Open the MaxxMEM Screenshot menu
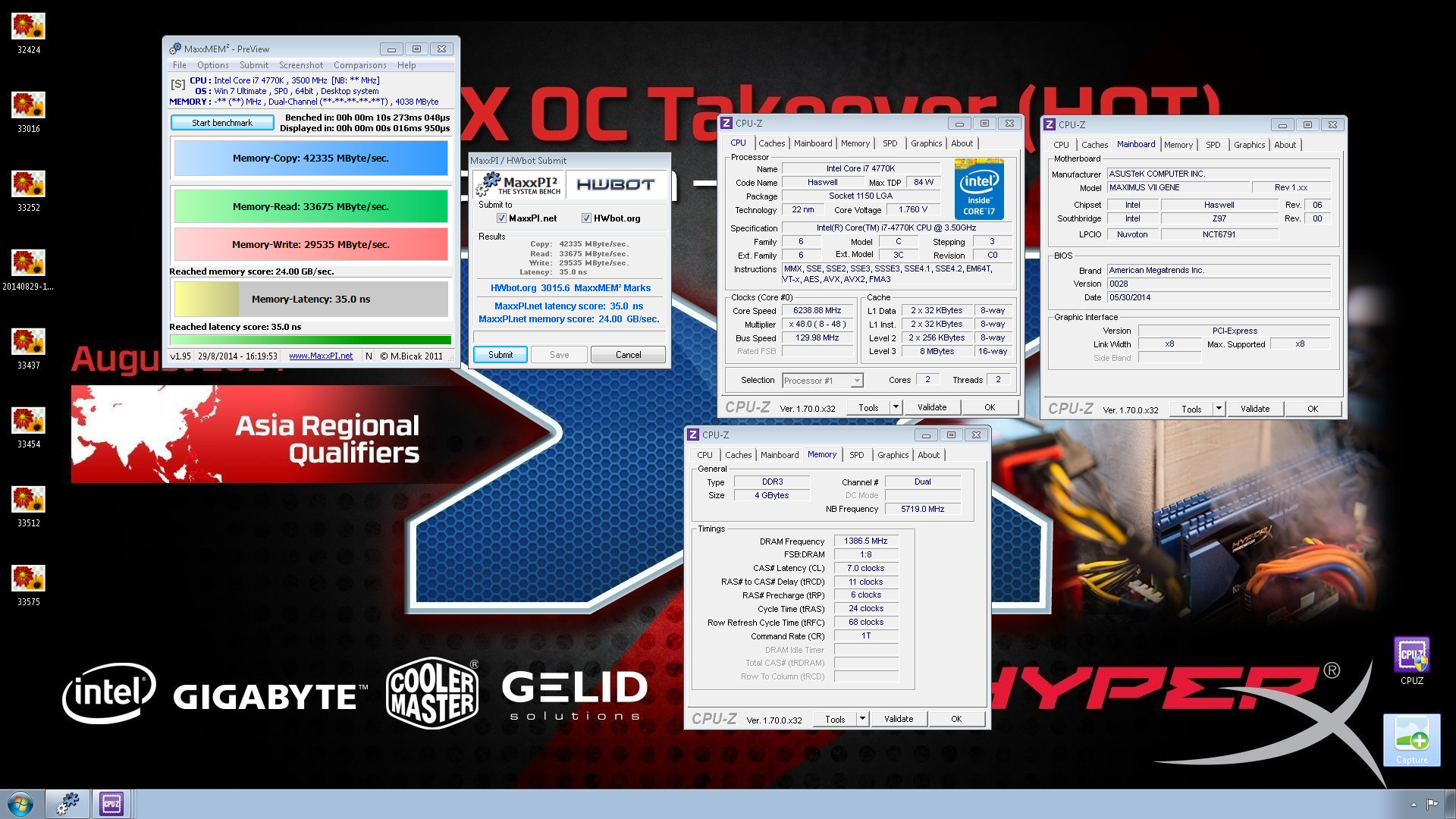This screenshot has height=819, width=1456. click(x=301, y=65)
